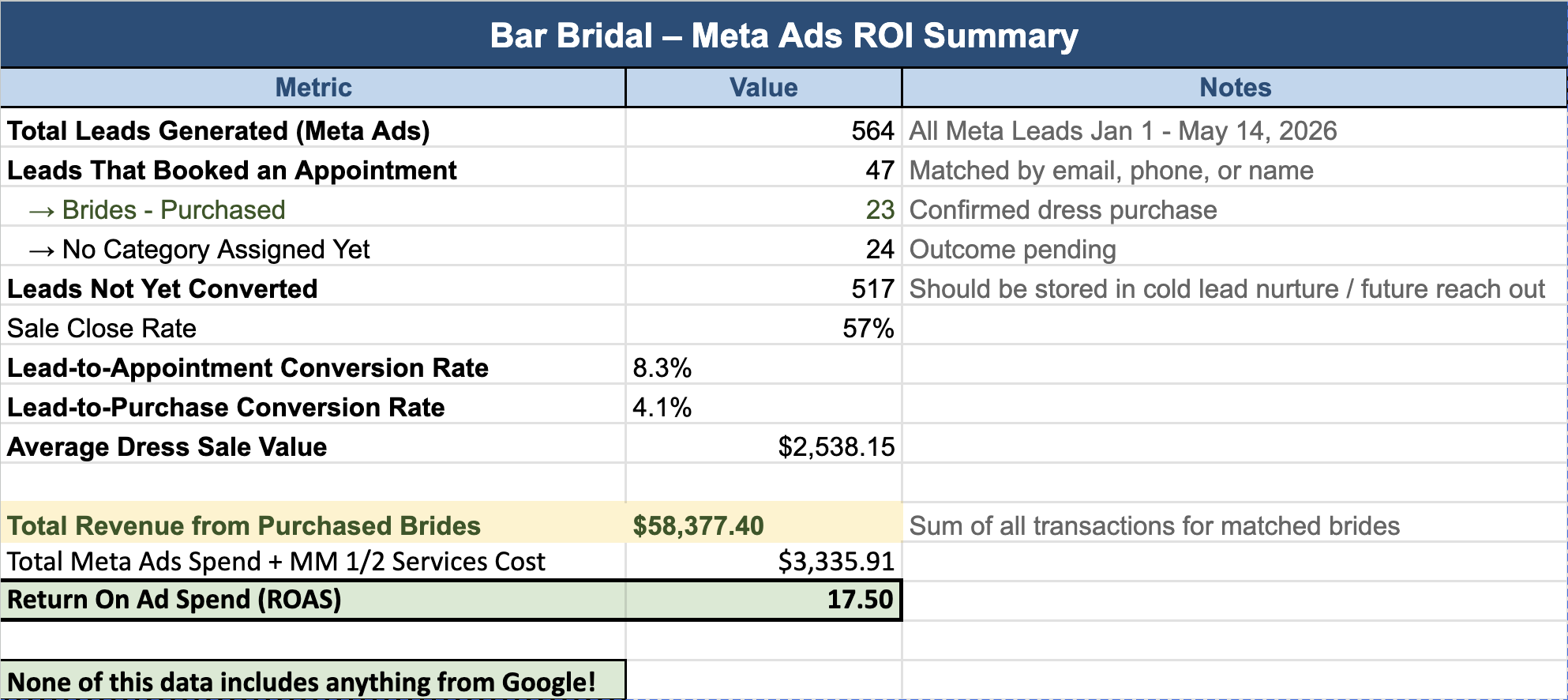Select the note "Matched by email, phone, or name"
Image resolution: width=1568 pixels, height=700 pixels.
(x=1235, y=167)
